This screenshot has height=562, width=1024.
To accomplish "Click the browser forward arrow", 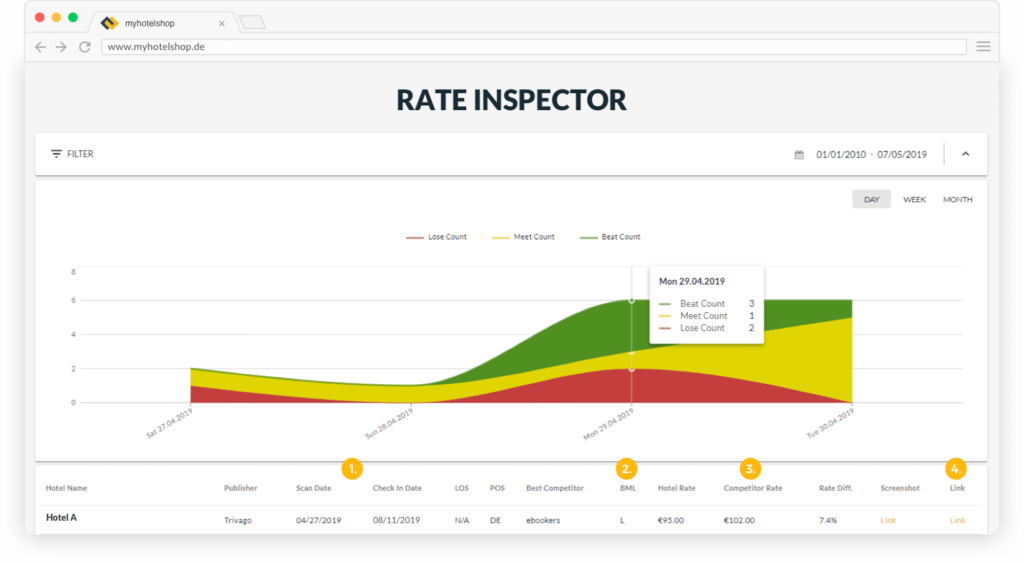I will [x=61, y=47].
